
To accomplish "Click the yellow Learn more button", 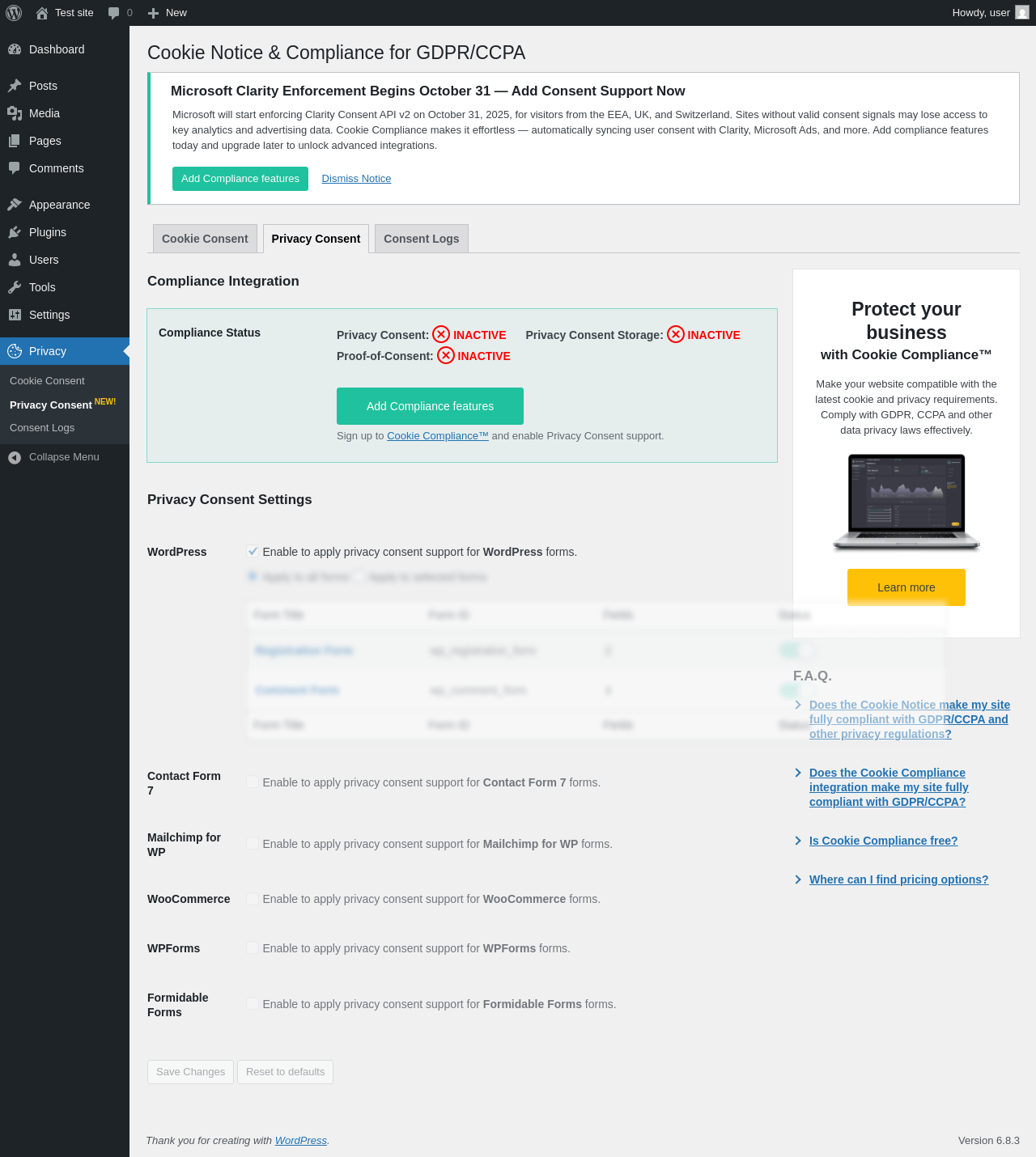I will tap(906, 587).
